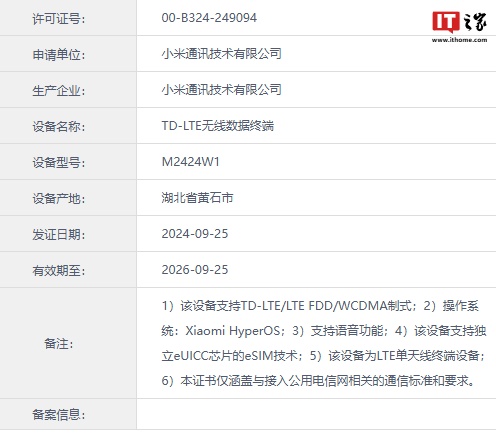Viewport: 496px width, 433px height.
Task: Click the 申请单位 label cell
Action: (68, 54)
